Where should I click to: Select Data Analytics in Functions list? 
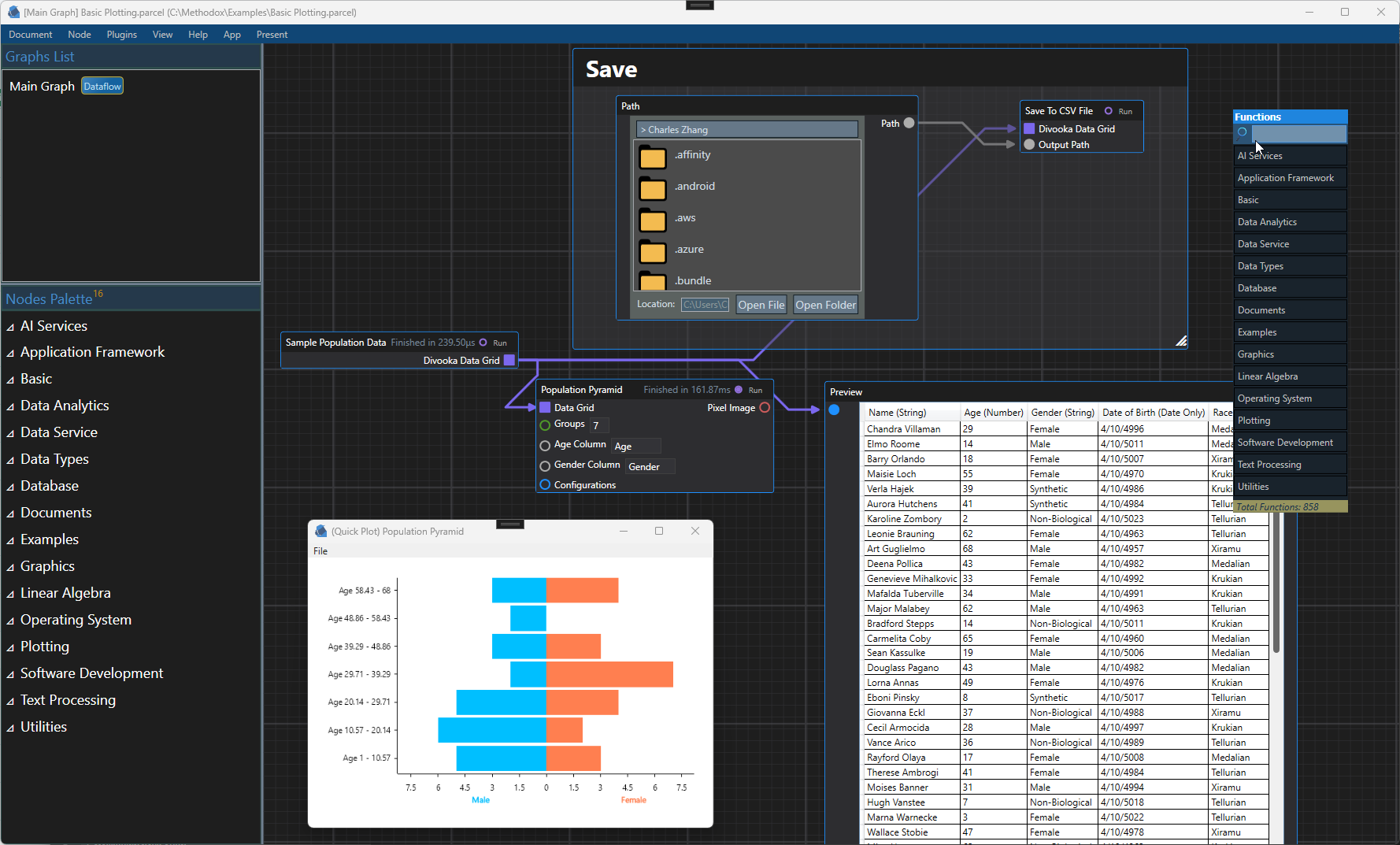[x=1290, y=222]
